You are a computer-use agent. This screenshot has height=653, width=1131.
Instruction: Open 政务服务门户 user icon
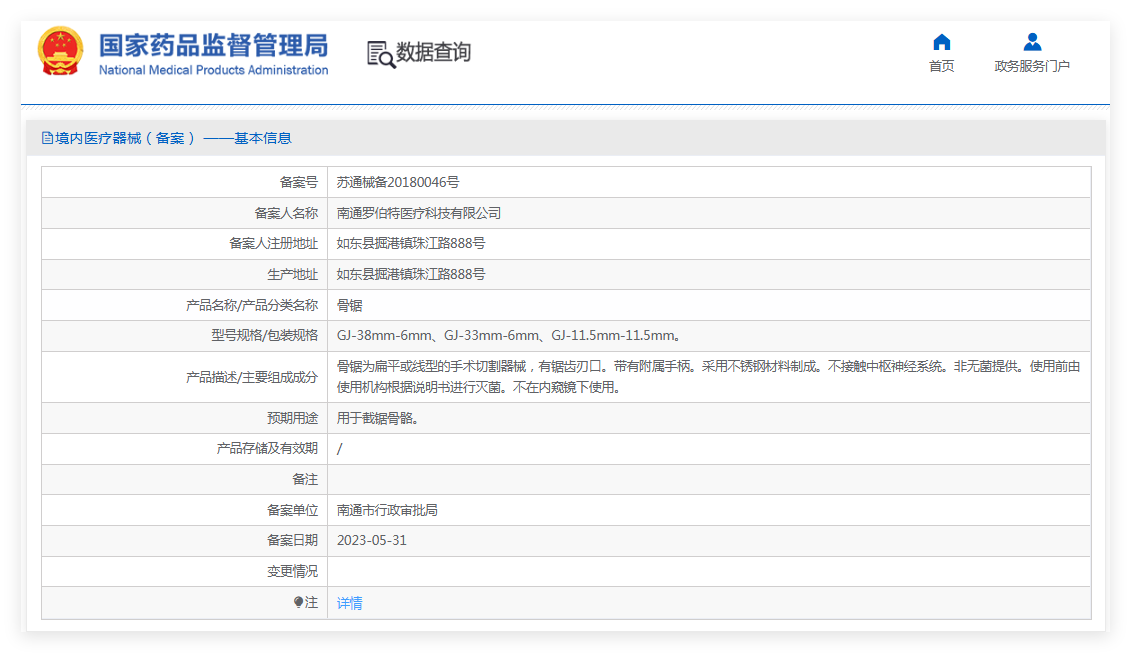tap(1032, 42)
